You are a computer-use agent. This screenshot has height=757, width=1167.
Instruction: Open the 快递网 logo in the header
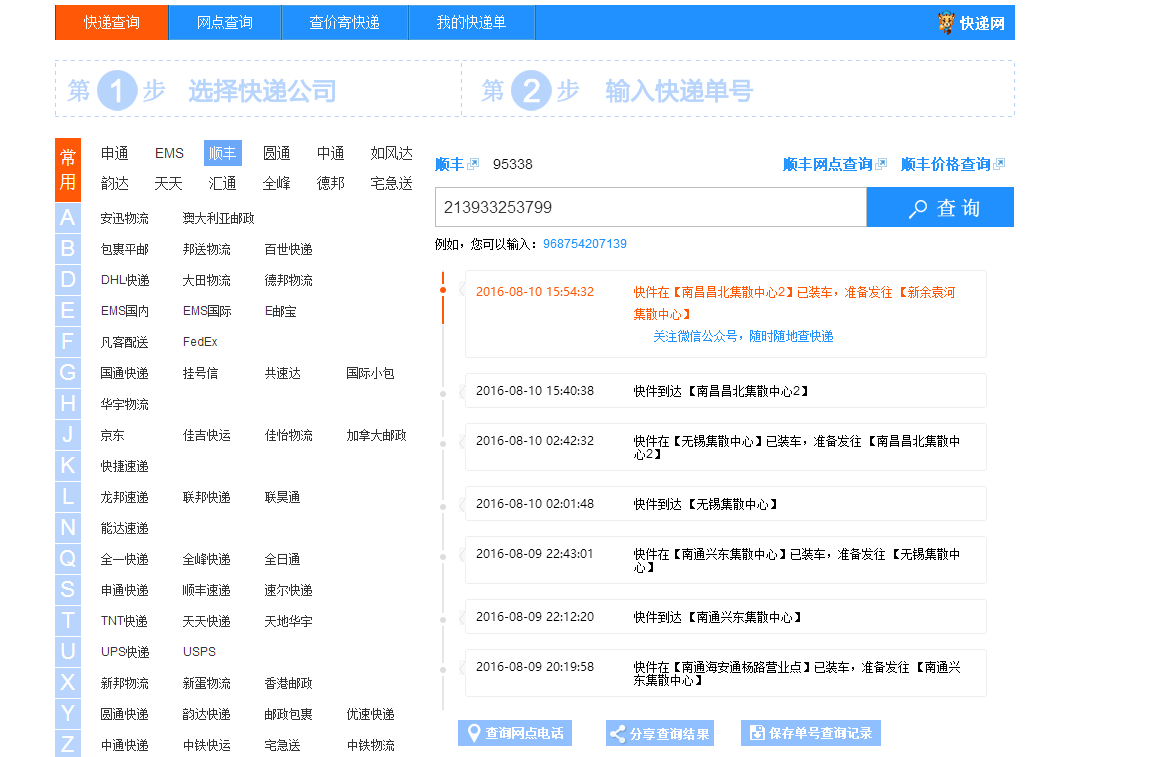pyautogui.click(x=971, y=23)
